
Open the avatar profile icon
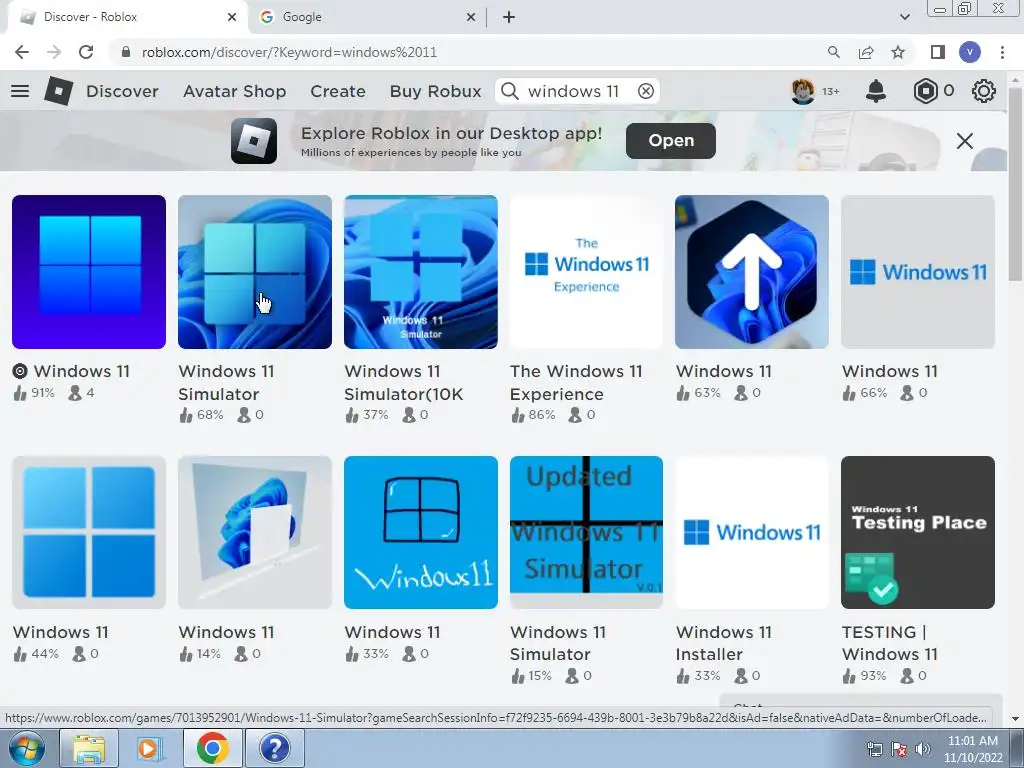803,91
